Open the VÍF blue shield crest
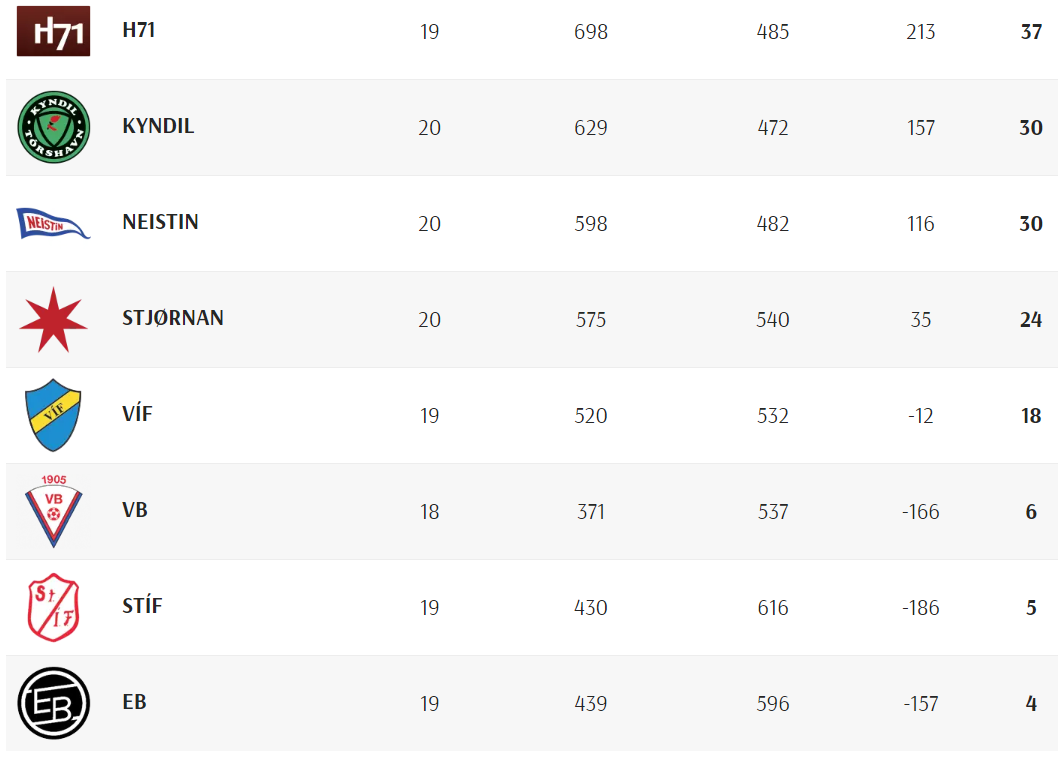The height and width of the screenshot is (760, 1058). click(53, 415)
